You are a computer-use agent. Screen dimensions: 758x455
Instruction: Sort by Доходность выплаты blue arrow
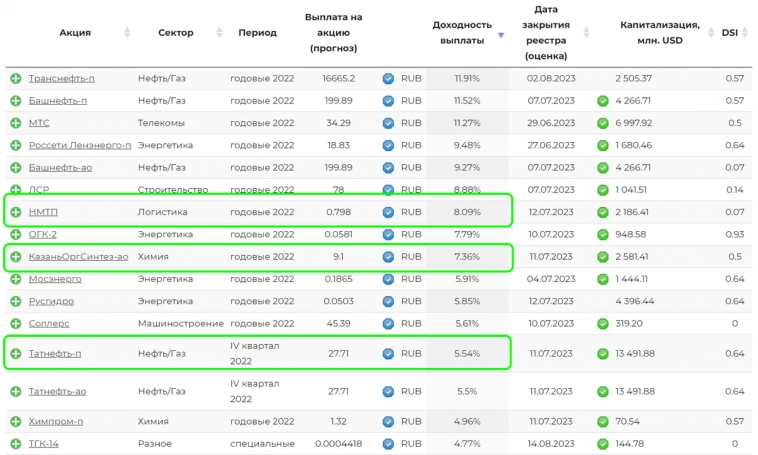click(x=501, y=35)
